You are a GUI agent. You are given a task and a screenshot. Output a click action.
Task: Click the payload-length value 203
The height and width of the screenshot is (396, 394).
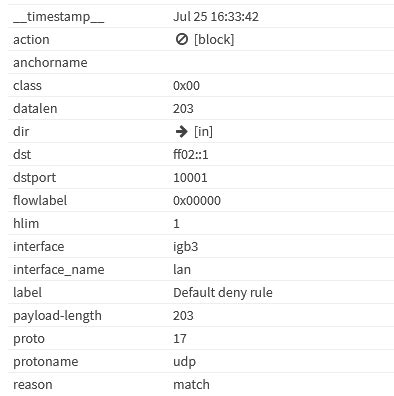[183, 316]
